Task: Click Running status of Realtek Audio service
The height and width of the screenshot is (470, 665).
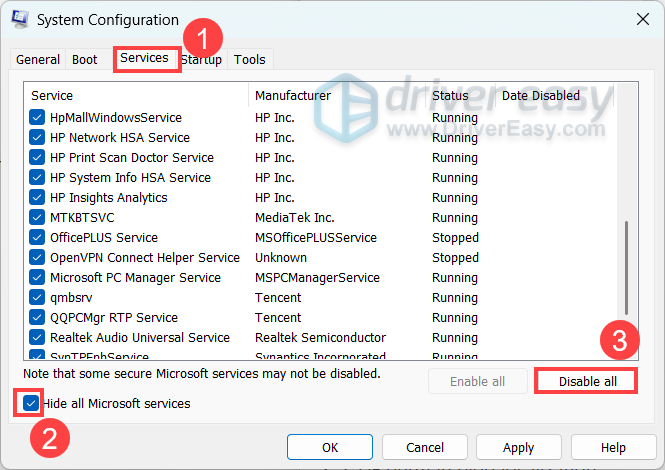Action: click(x=455, y=337)
